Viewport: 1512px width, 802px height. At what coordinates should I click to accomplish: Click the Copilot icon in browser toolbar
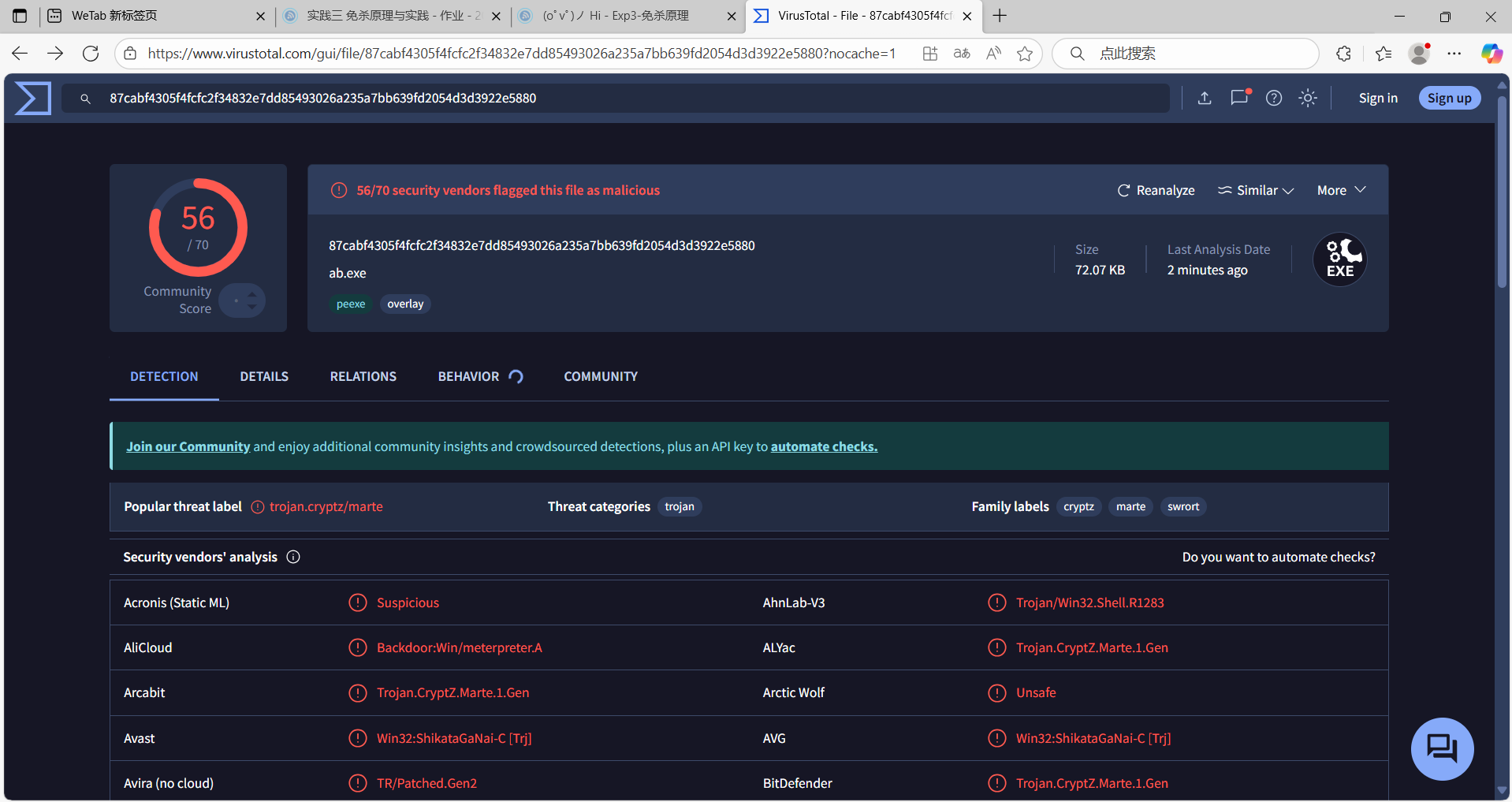(1492, 53)
